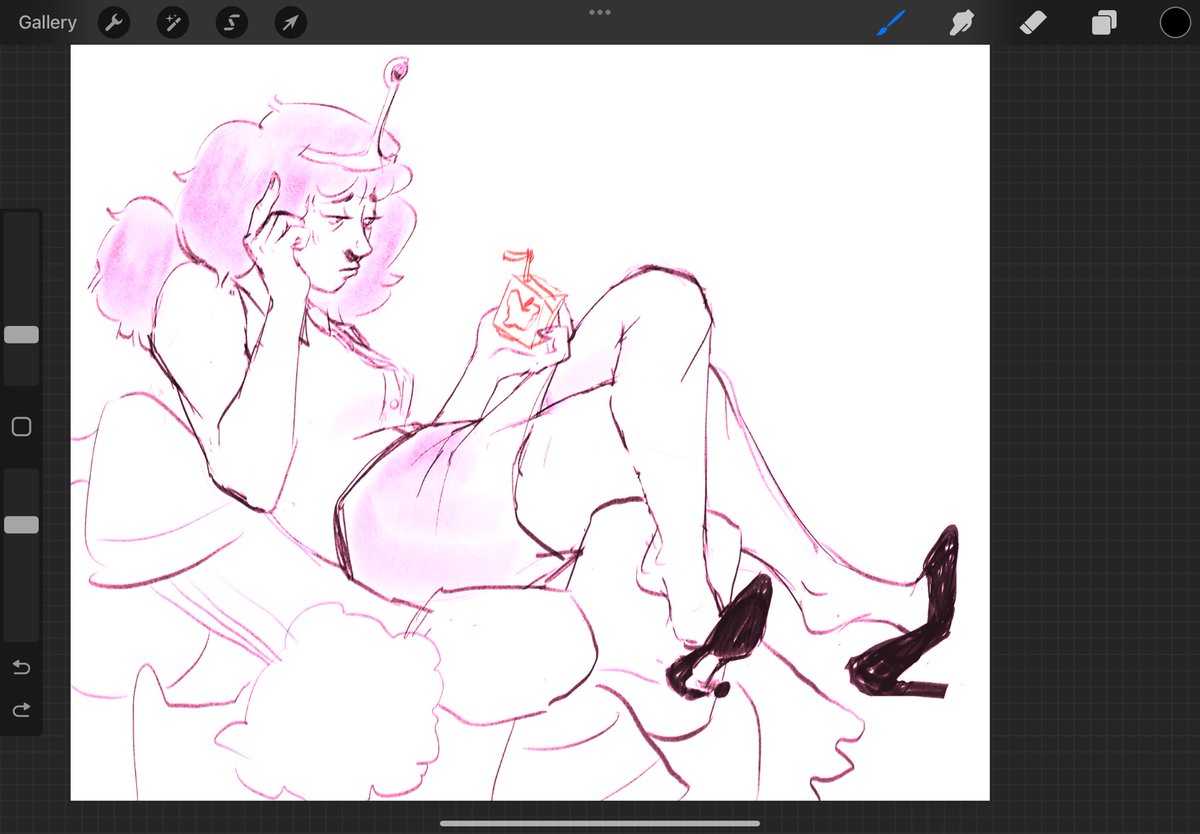Activate the Selection tool
This screenshot has height=834, width=1200.
(232, 22)
